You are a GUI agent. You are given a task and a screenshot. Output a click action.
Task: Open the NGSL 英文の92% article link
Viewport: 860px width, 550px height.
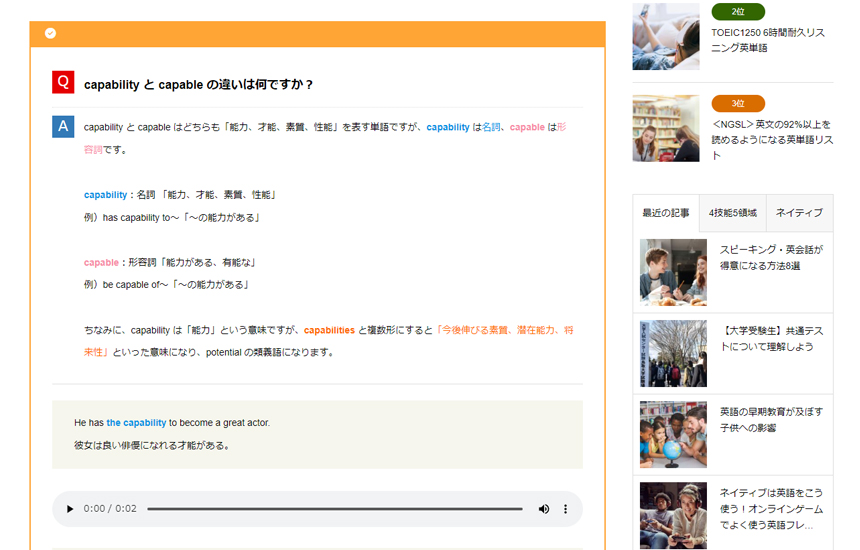(x=771, y=133)
